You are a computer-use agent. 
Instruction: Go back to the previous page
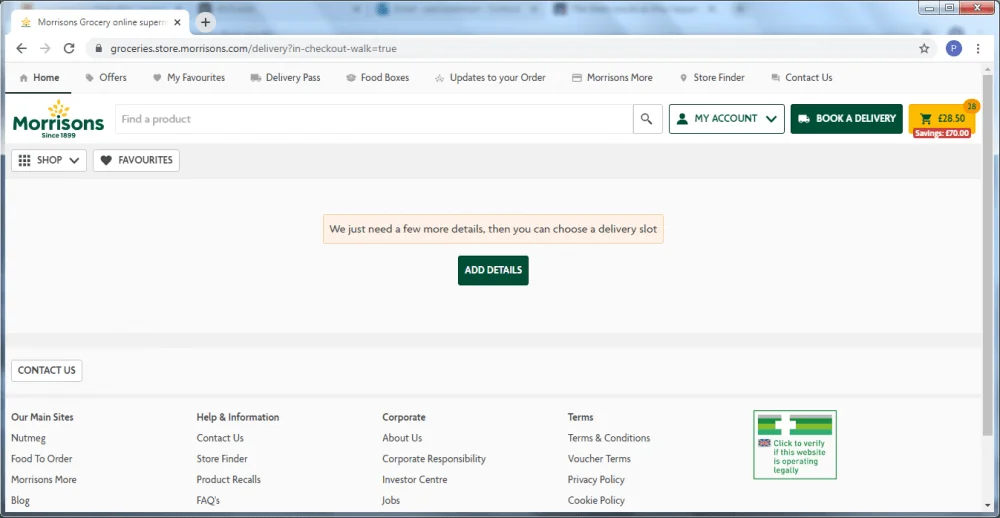tap(22, 48)
